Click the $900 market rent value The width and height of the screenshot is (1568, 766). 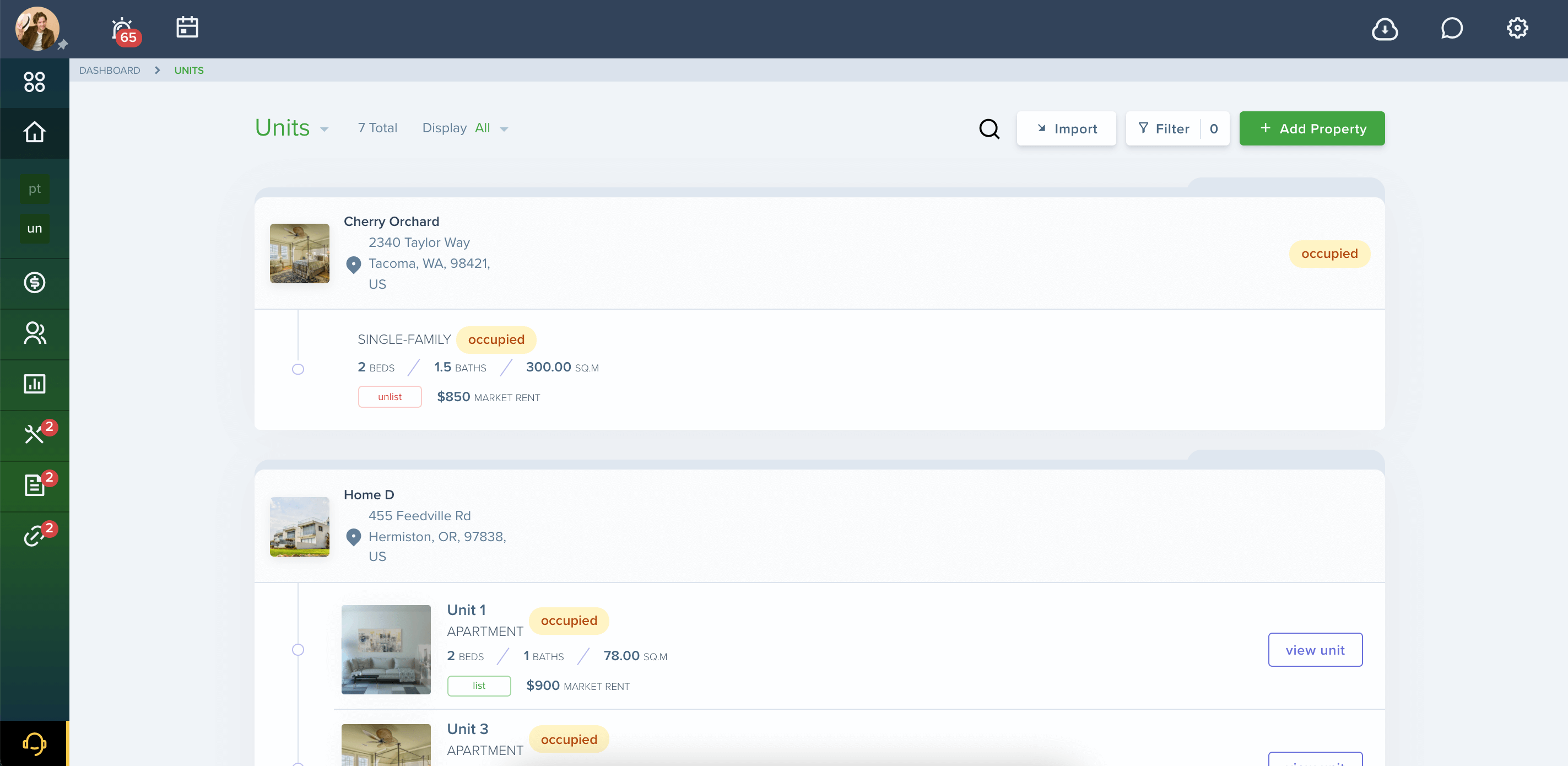543,686
